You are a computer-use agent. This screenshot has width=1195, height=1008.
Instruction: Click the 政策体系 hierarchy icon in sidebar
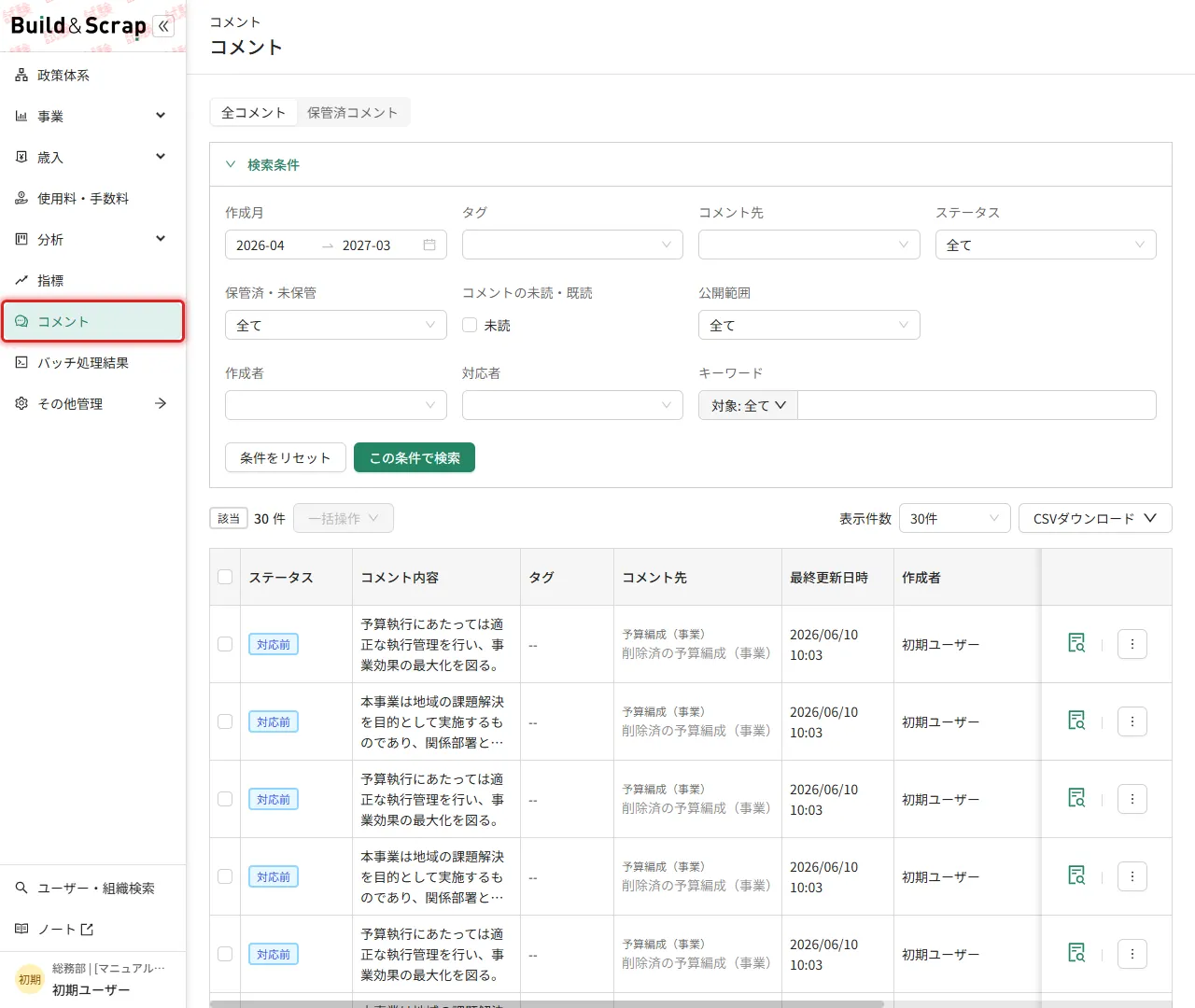21,76
